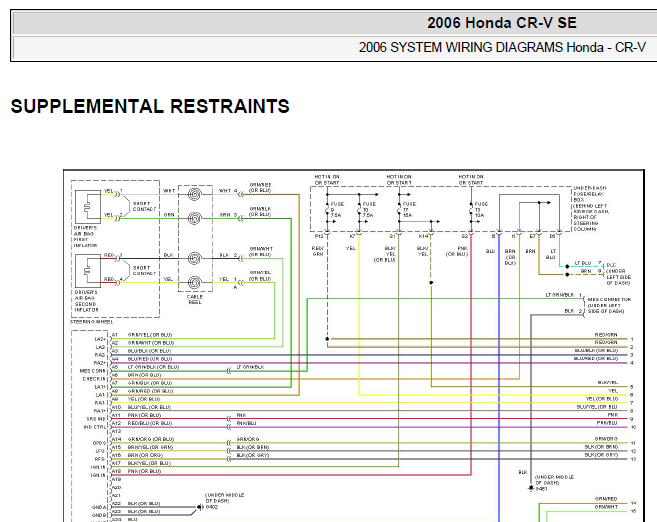657x522 pixels.
Task: Click the SUPPLEMENTAL RESTRAINTS heading
Action: pos(150,106)
